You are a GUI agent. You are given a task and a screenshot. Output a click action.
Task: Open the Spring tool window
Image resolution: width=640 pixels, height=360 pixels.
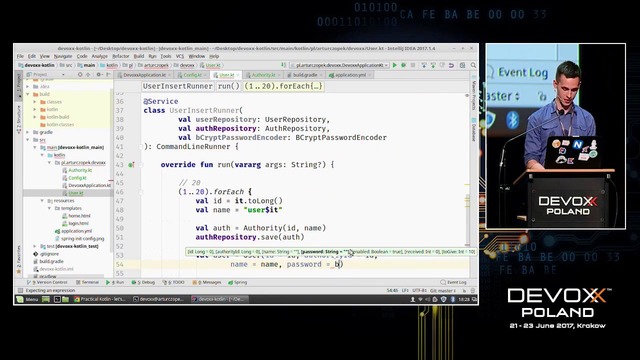click(x=238, y=282)
